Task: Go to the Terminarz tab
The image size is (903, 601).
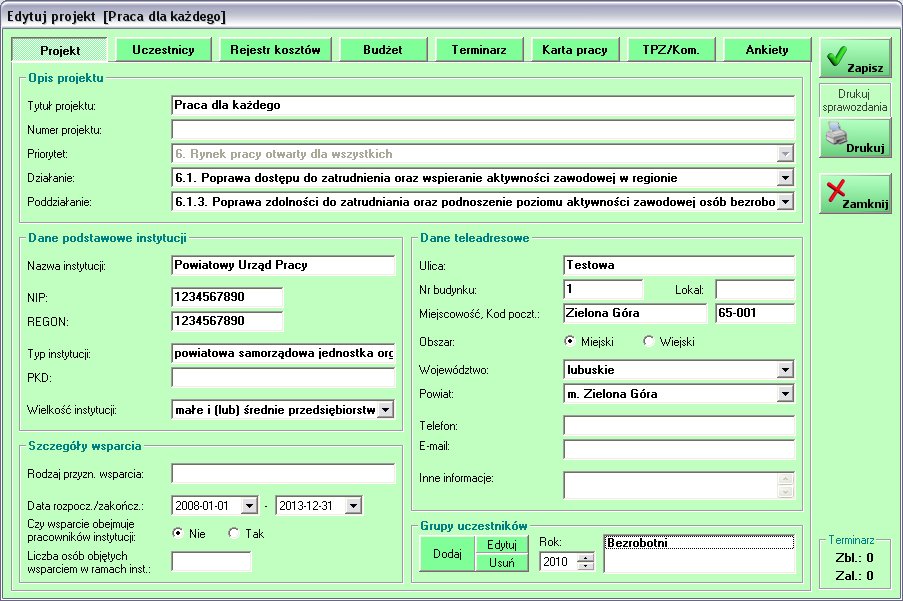Action: tap(478, 50)
